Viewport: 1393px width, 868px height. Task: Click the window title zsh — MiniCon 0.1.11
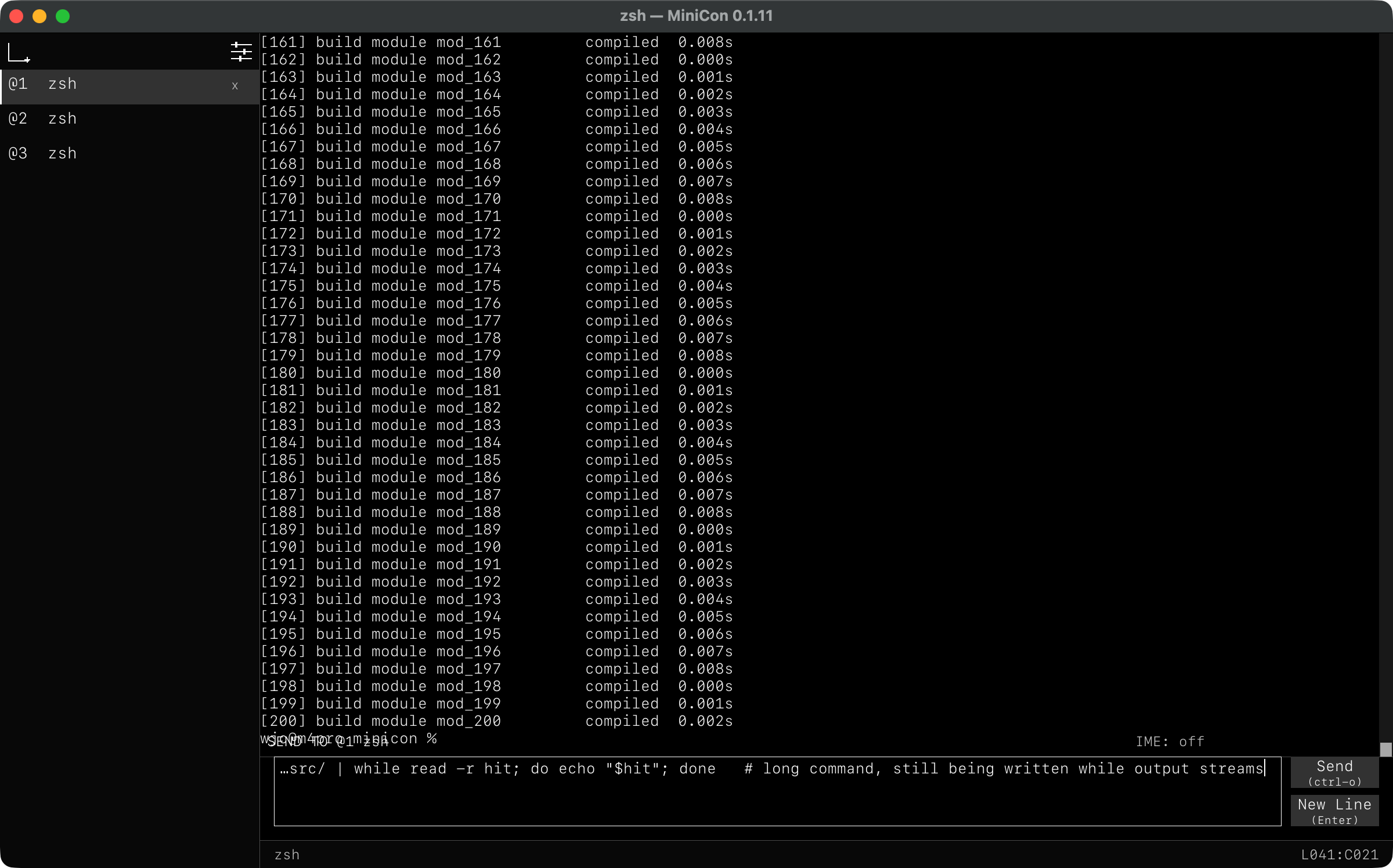coord(696,16)
